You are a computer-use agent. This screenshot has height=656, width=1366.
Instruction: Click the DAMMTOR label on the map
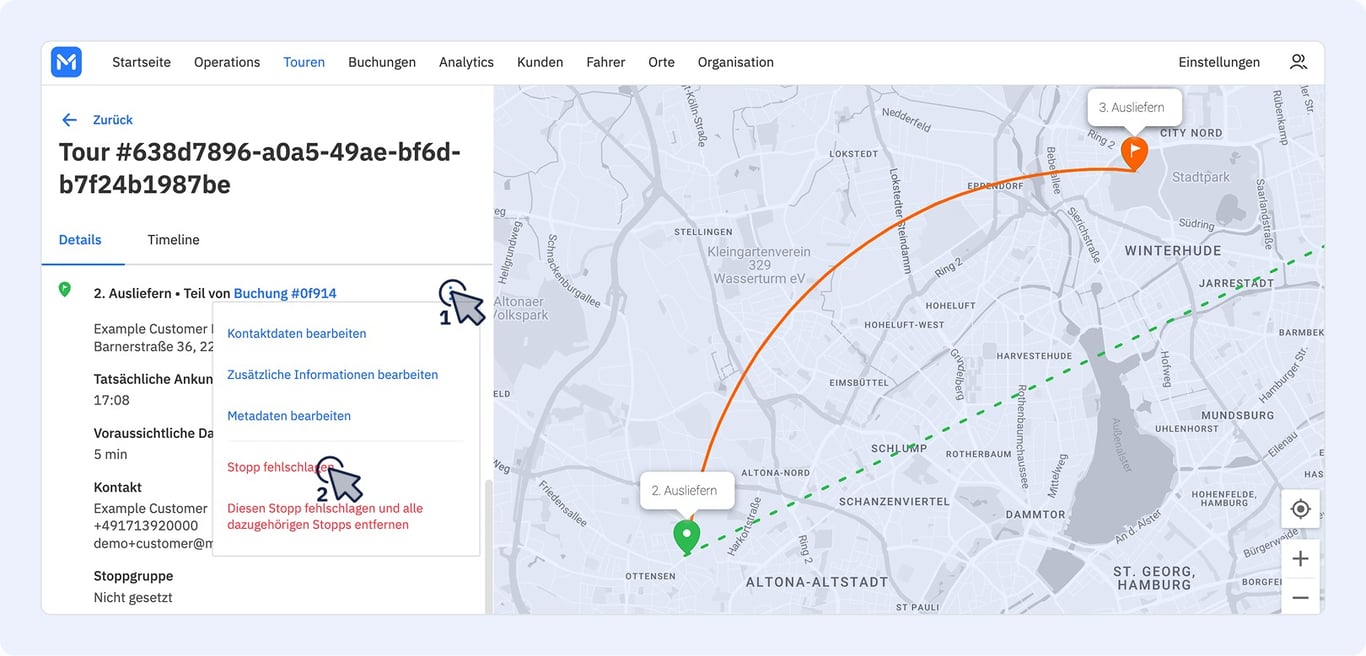pyautogui.click(x=1036, y=514)
